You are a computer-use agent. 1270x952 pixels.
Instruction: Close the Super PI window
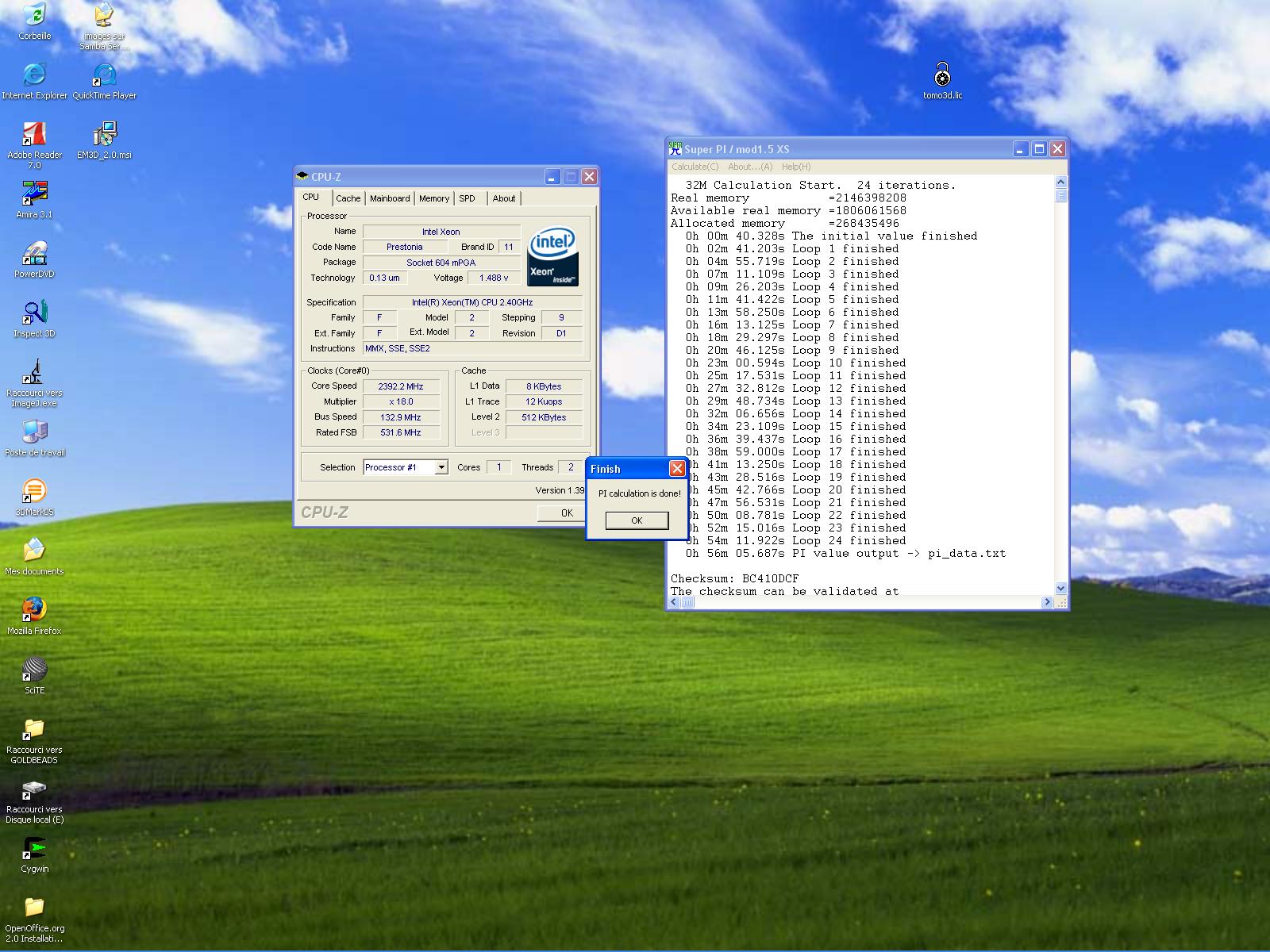click(x=1057, y=148)
